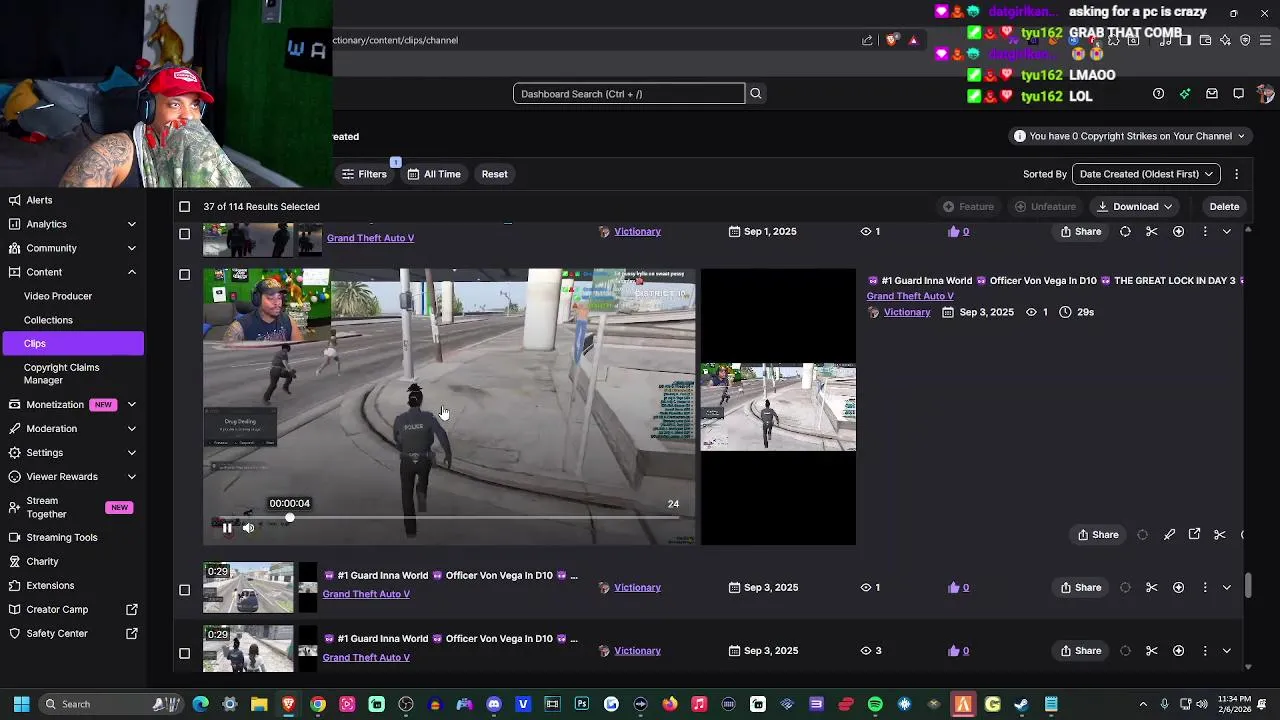The image size is (1280, 720).
Task: Toggle checkbox for the 3-views Sep 3 row
Action: [x=184, y=654]
